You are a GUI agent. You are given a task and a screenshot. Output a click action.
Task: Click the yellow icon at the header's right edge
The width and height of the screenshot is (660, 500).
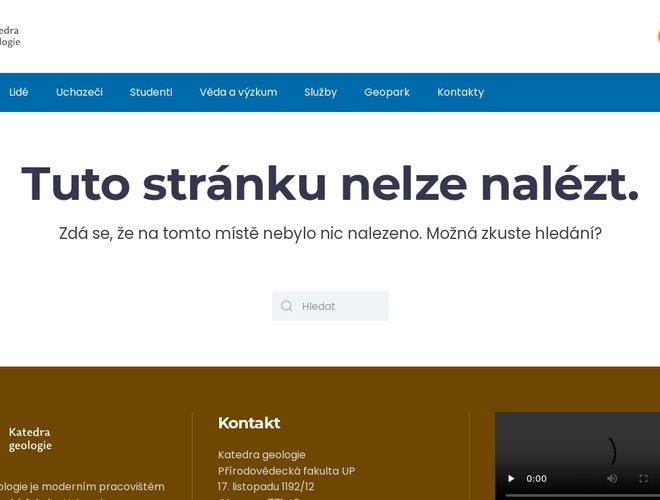coord(657,37)
